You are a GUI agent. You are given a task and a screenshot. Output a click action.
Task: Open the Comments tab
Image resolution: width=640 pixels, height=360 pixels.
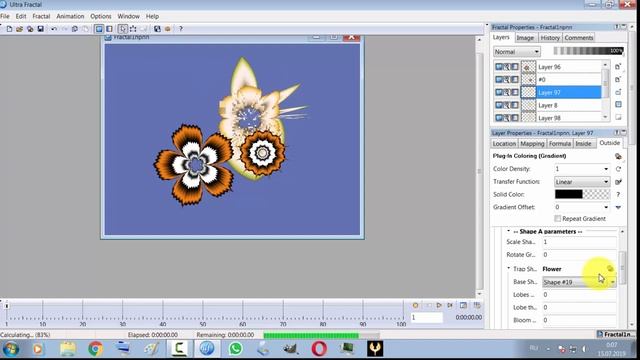[579, 38]
